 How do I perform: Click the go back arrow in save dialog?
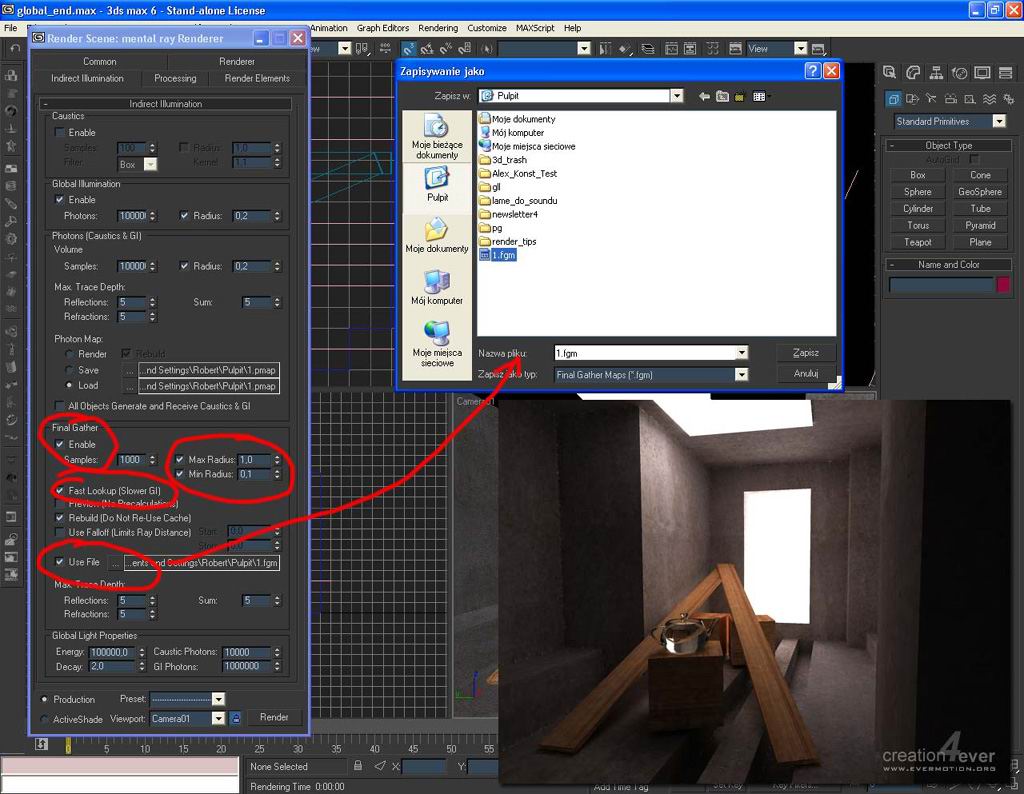[x=704, y=96]
